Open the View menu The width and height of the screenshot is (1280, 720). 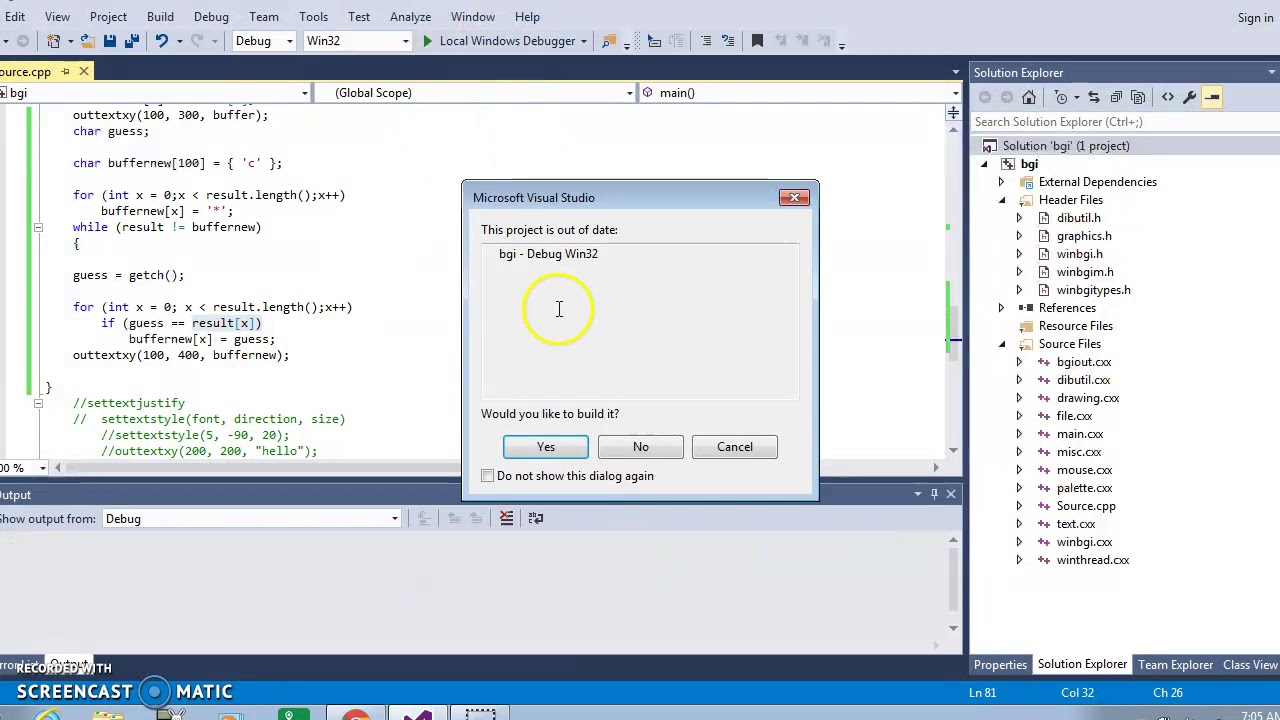(x=57, y=17)
